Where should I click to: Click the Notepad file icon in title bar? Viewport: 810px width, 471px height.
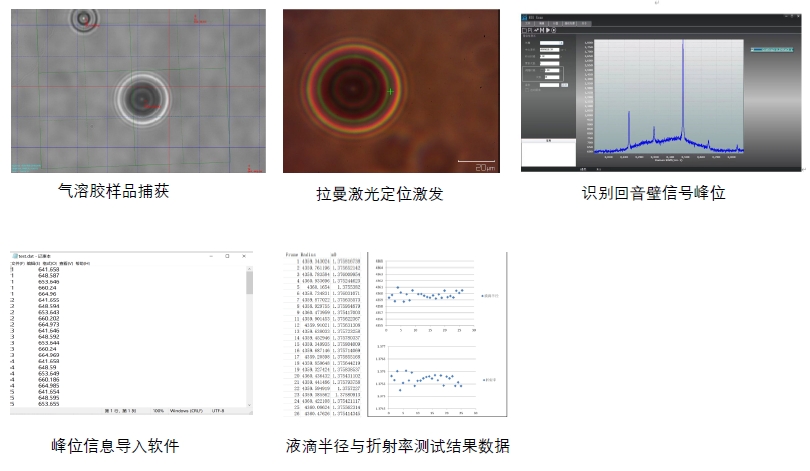[14, 257]
